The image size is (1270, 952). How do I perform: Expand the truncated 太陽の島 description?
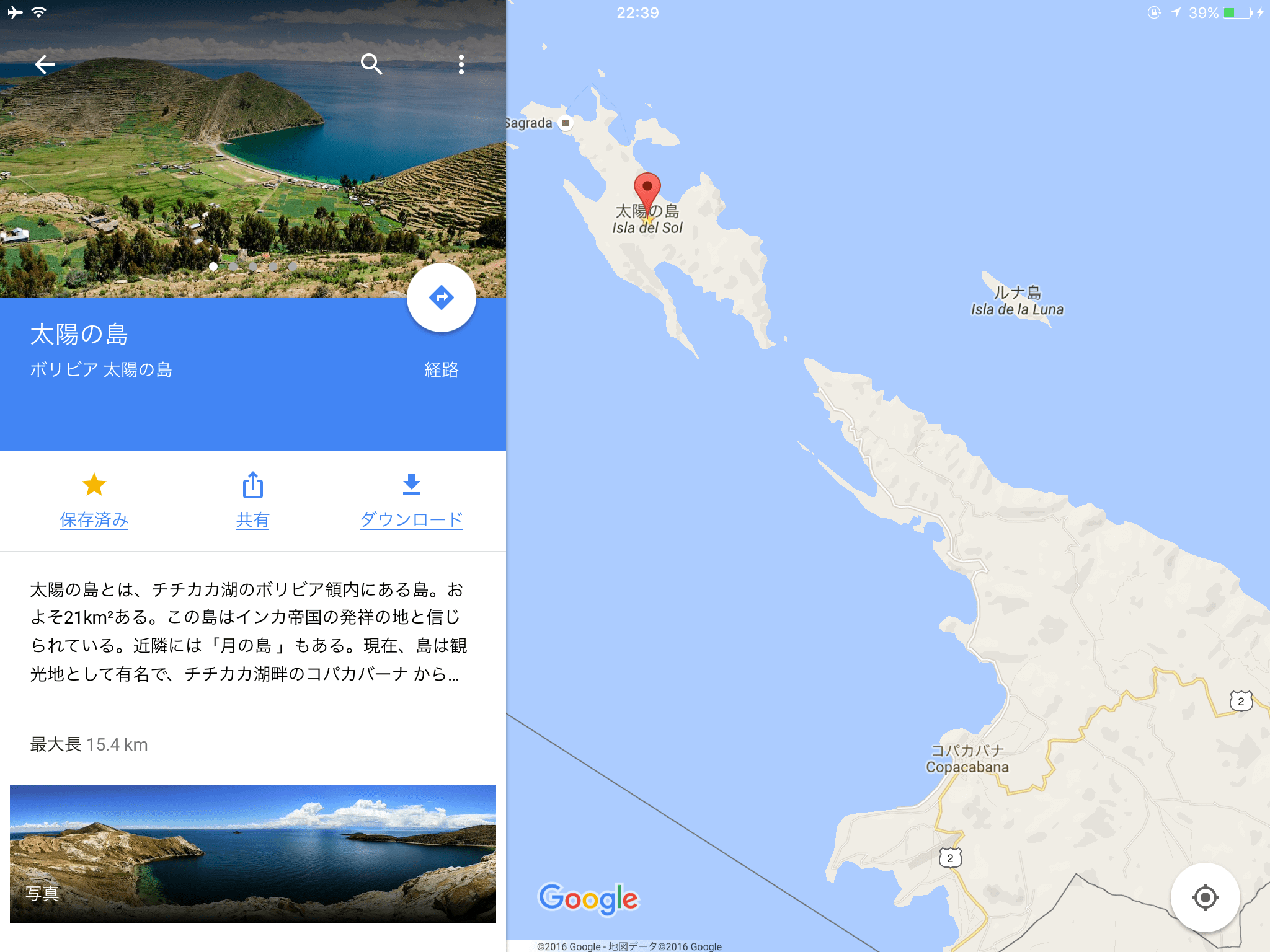pos(248,632)
